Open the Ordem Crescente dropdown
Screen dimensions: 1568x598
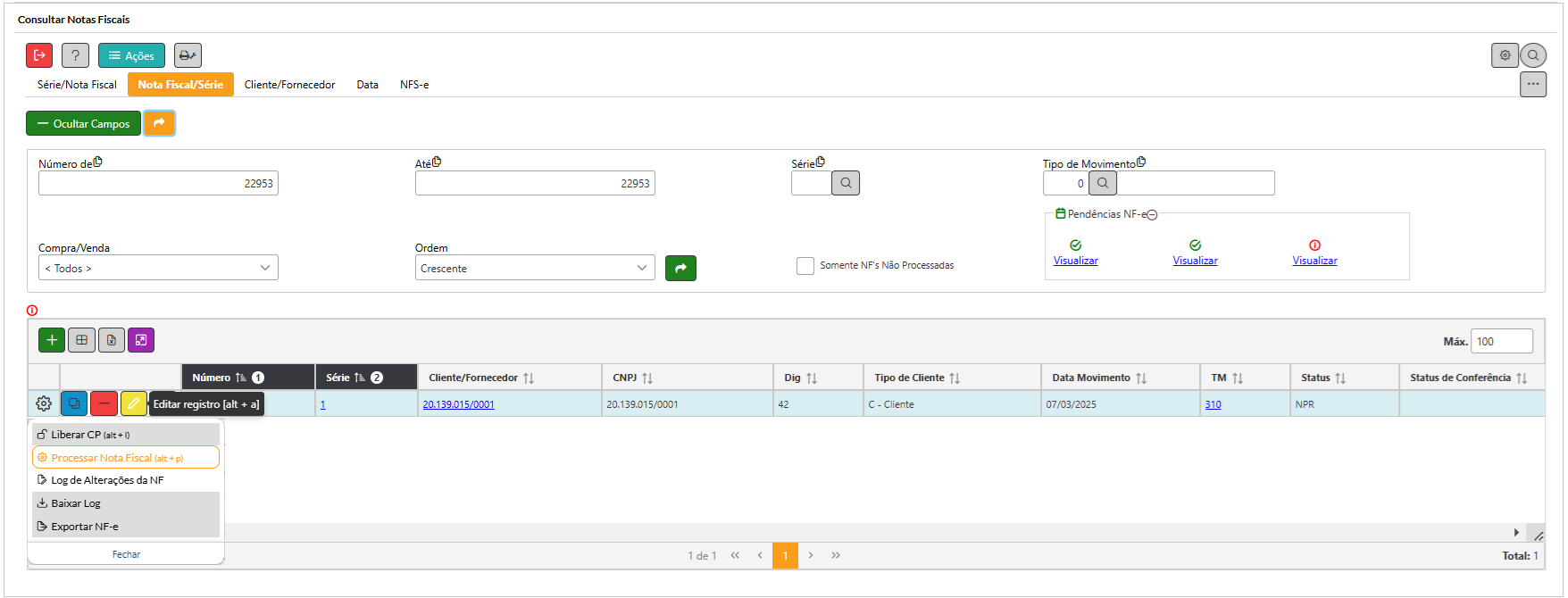tap(534, 268)
